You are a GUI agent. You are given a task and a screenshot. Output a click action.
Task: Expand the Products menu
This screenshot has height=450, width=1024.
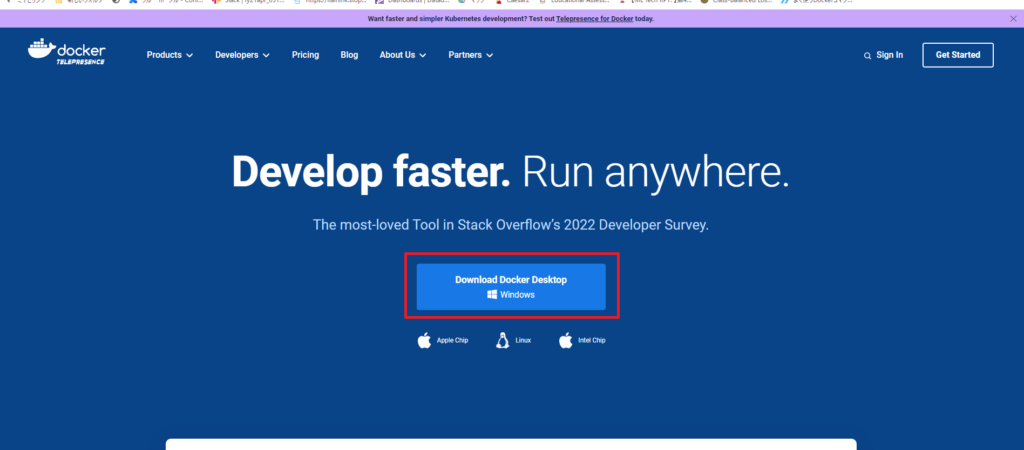170,55
